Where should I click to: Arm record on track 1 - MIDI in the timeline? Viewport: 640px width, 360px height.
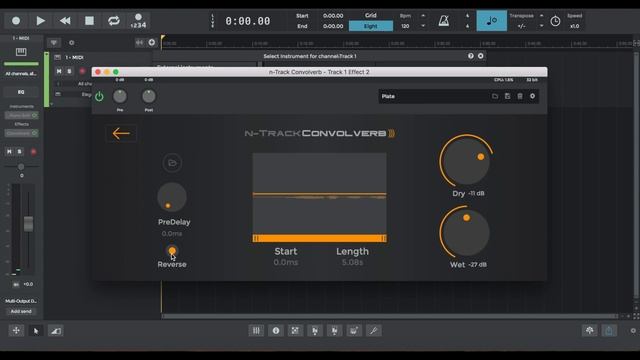82,71
